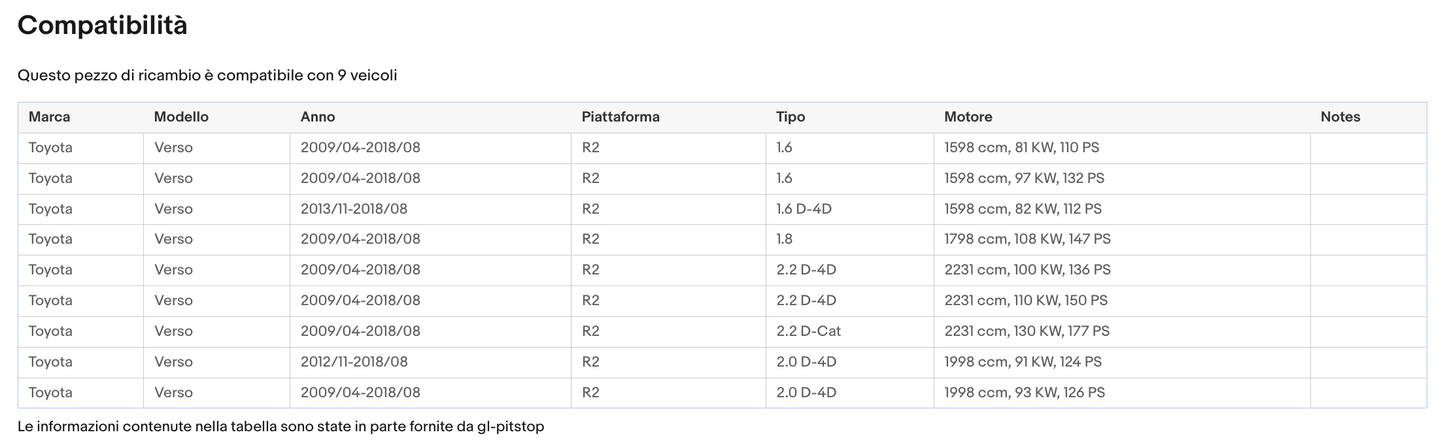Select the 2231 ccm, 130 KW, 177 PS cell

[x=1026, y=331]
